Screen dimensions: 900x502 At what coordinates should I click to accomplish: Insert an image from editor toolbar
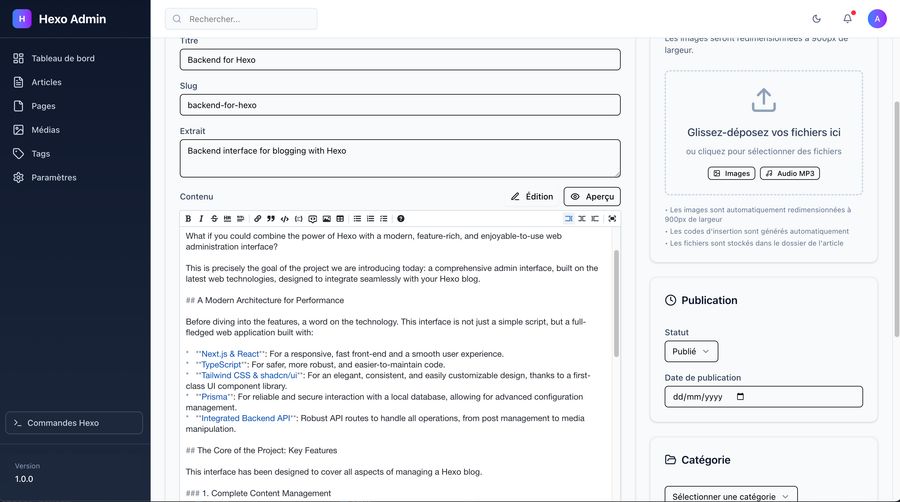[x=327, y=219]
